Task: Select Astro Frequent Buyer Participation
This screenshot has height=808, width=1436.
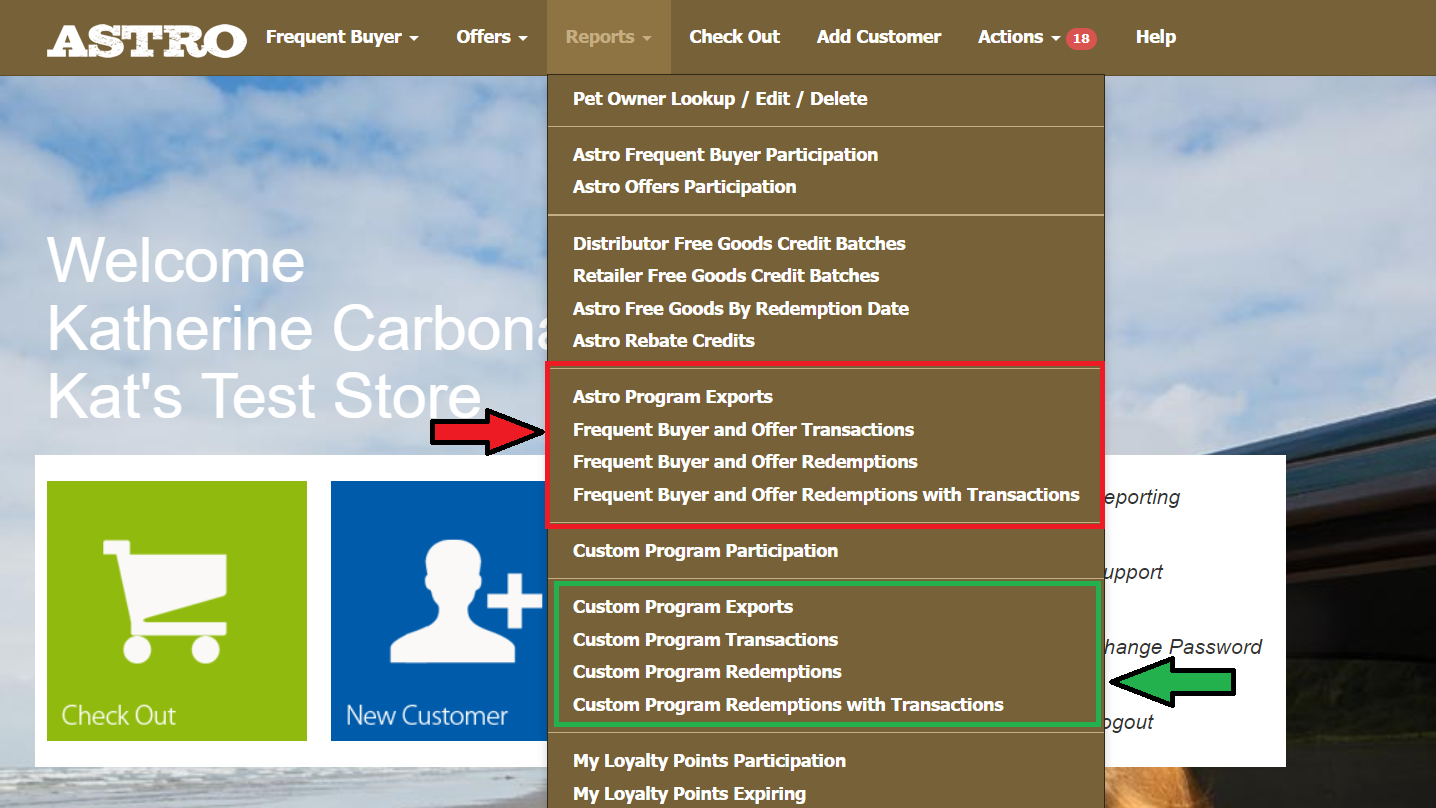Action: (725, 154)
